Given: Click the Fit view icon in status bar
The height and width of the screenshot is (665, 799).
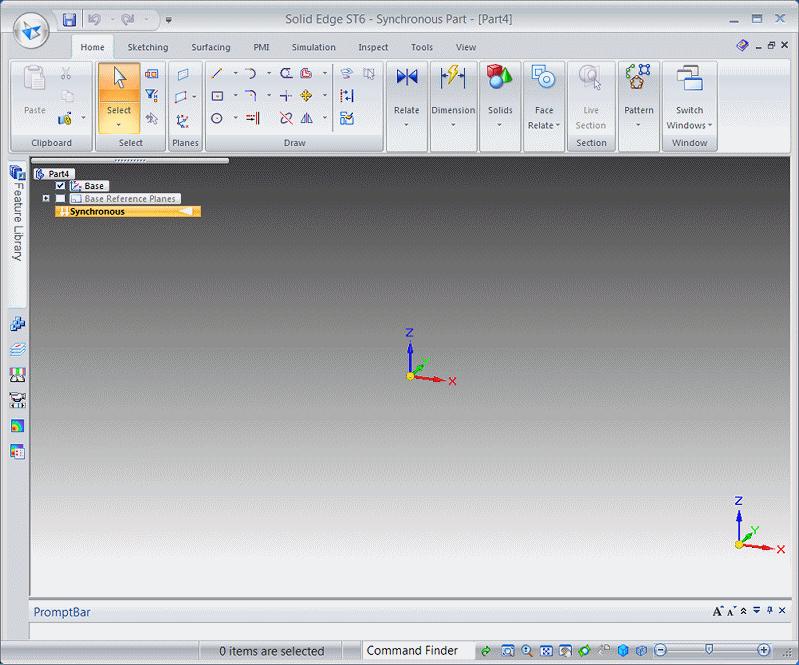Looking at the screenshot, I should 546,650.
